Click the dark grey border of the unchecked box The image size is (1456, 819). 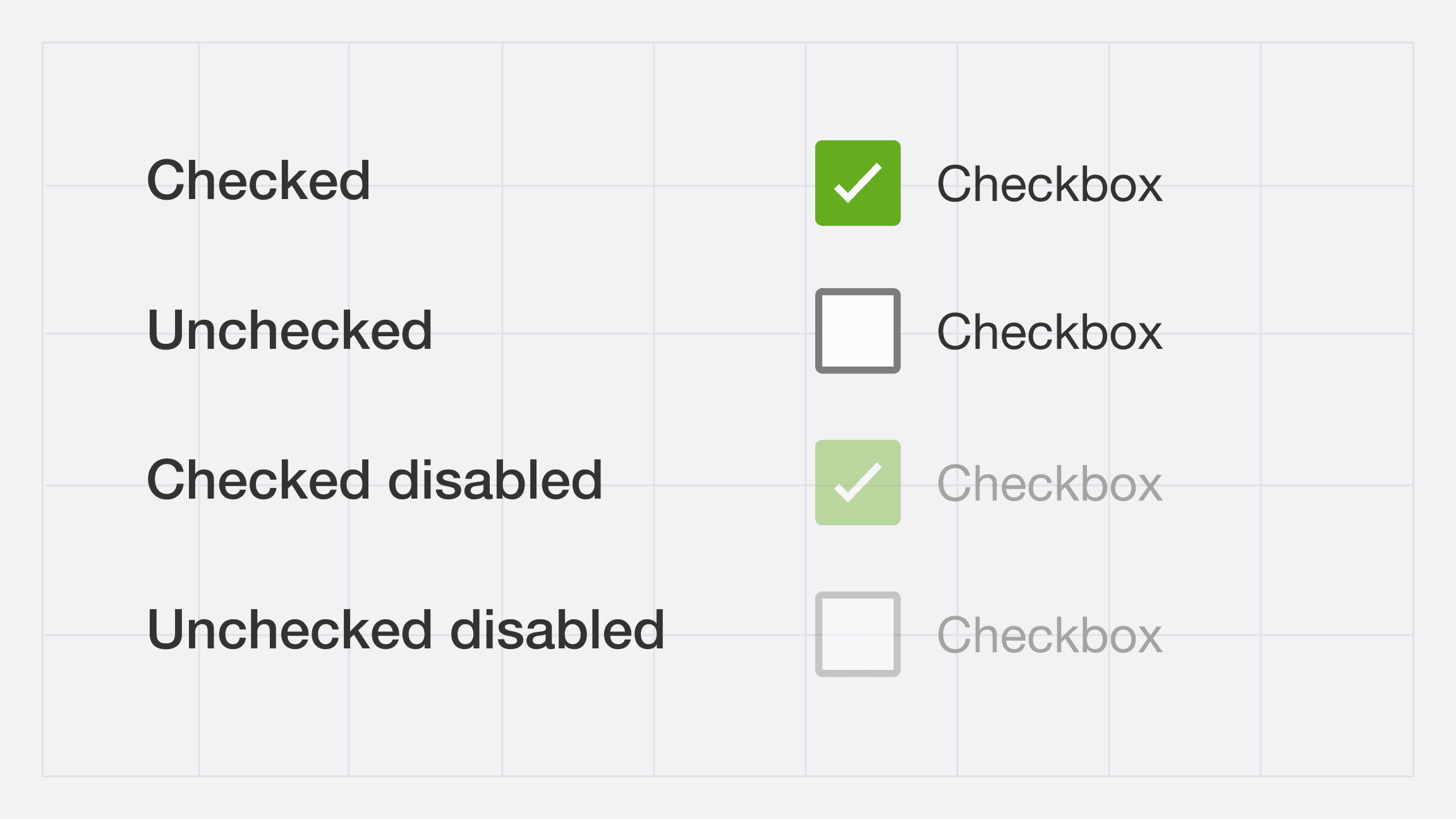point(819,331)
